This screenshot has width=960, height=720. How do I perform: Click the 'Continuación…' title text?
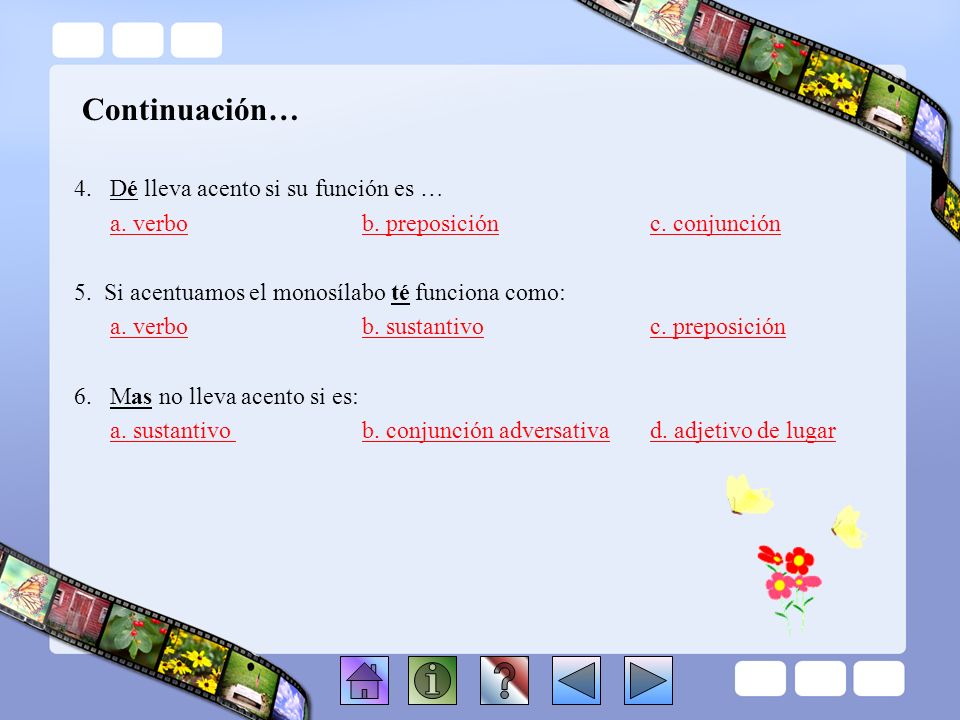[x=190, y=110]
